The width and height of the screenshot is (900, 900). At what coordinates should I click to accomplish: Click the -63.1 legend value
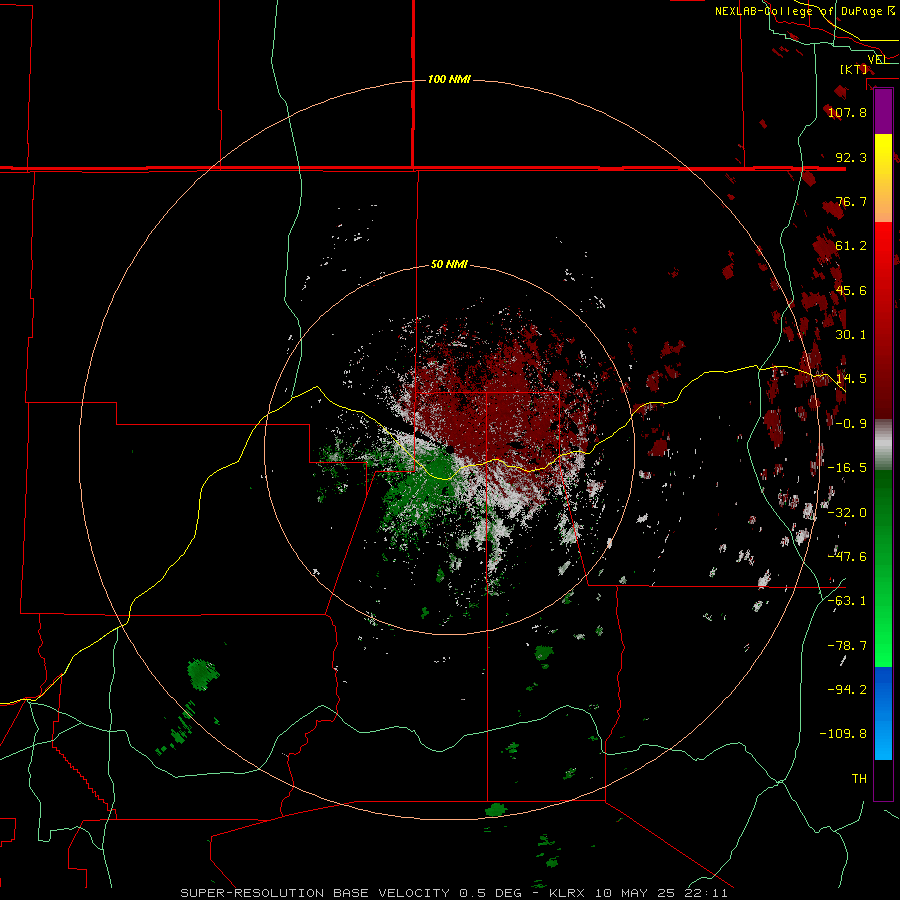click(847, 601)
